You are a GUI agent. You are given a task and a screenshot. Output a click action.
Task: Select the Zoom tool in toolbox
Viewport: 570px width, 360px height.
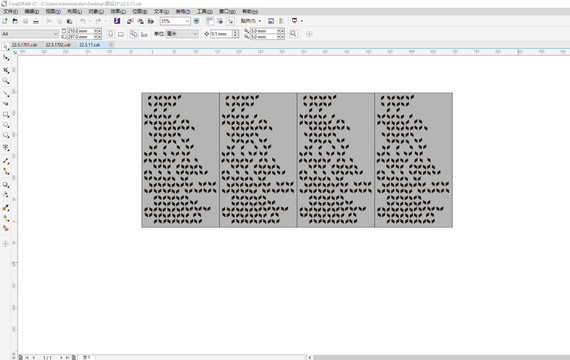(5, 81)
